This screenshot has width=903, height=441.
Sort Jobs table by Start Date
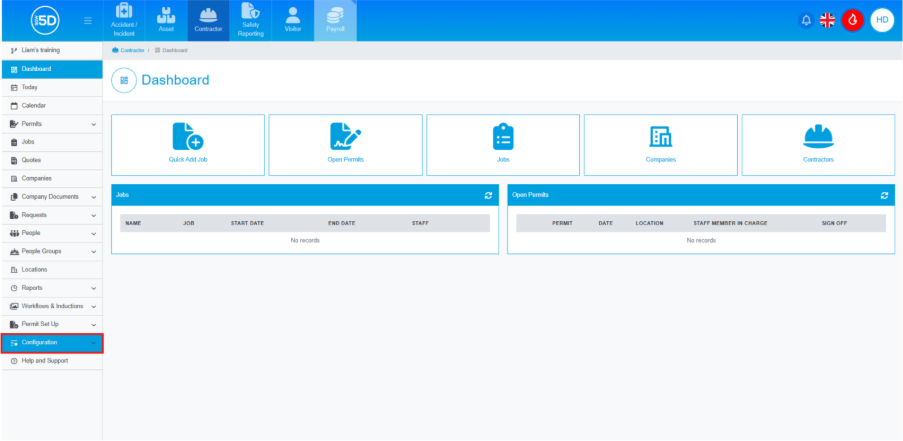pyautogui.click(x=247, y=223)
